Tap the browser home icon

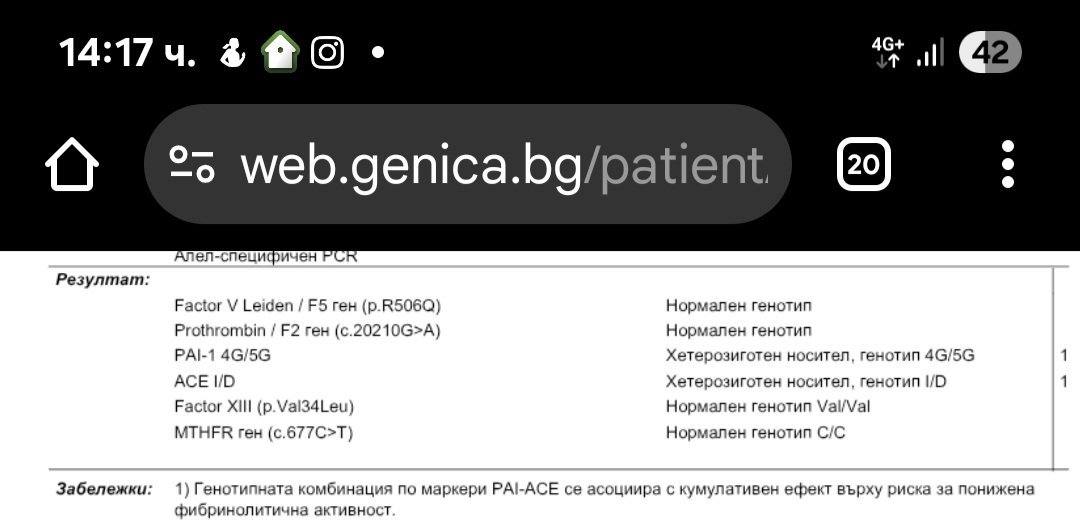(x=72, y=165)
